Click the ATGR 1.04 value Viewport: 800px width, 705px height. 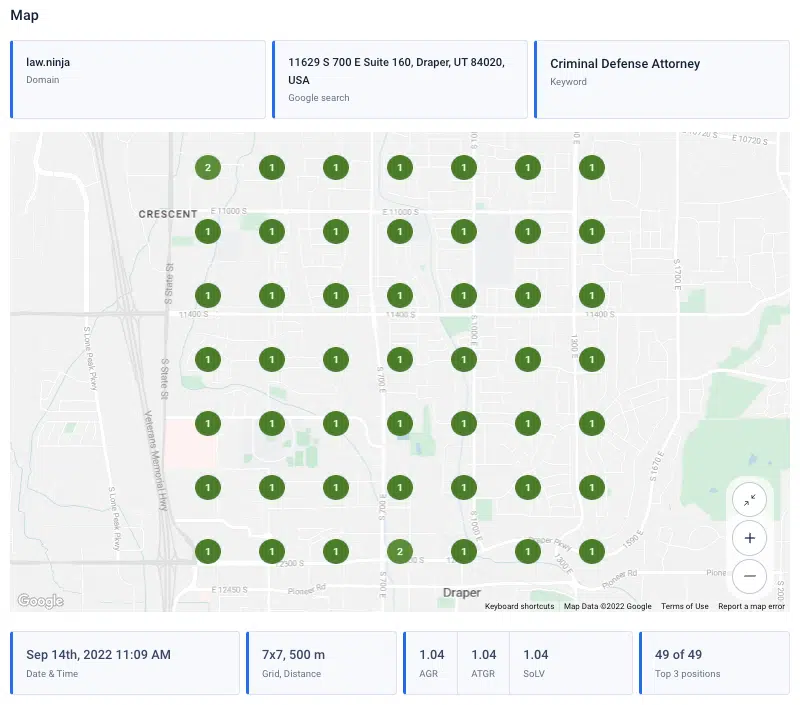pos(484,654)
